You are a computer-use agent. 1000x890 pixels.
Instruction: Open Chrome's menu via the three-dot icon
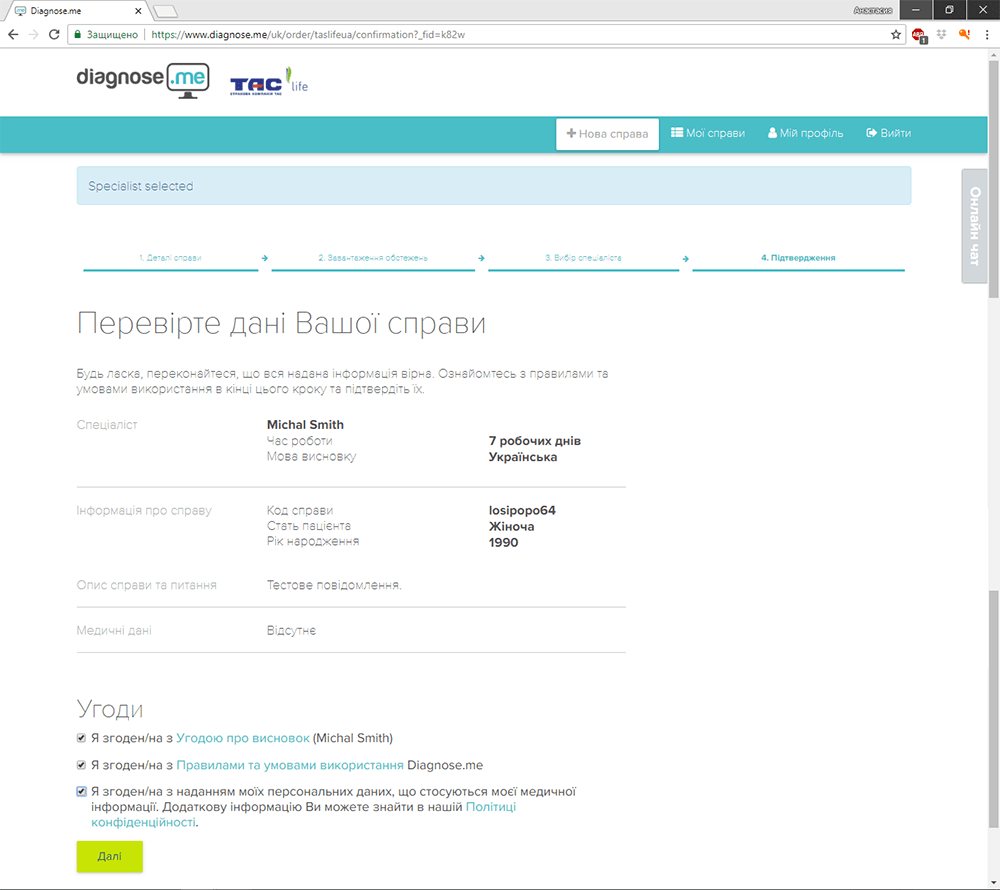pyautogui.click(x=988, y=32)
